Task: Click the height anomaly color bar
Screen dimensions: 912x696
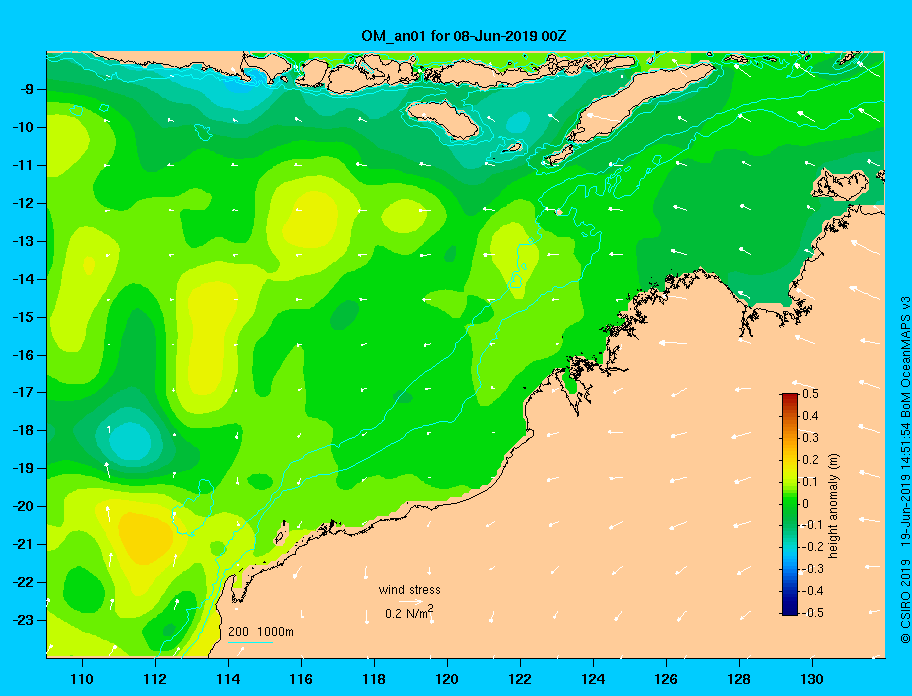Action: (790, 504)
